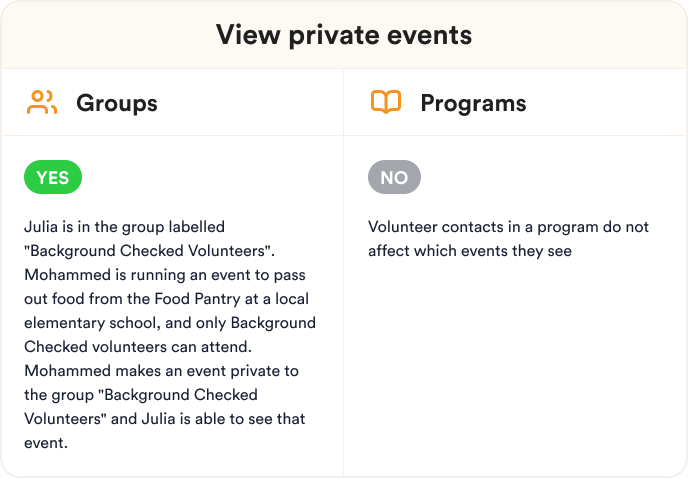The width and height of the screenshot is (688, 478).
Task: Select the gray NO badge
Action: [x=394, y=177]
